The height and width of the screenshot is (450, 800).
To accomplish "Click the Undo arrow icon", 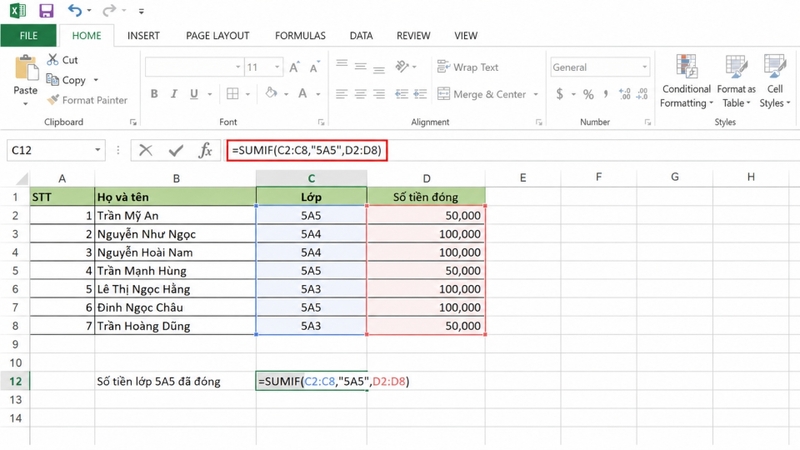I will [x=75, y=10].
